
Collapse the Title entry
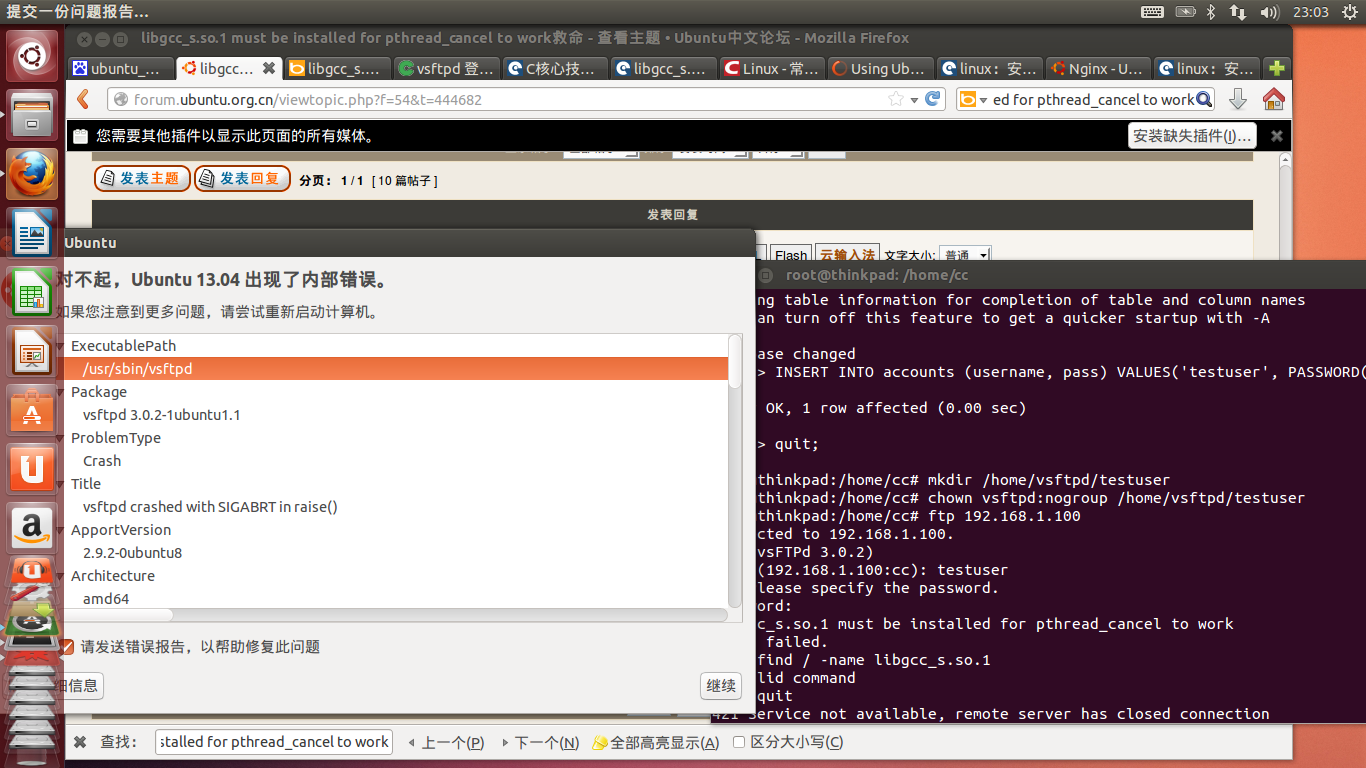[61, 484]
